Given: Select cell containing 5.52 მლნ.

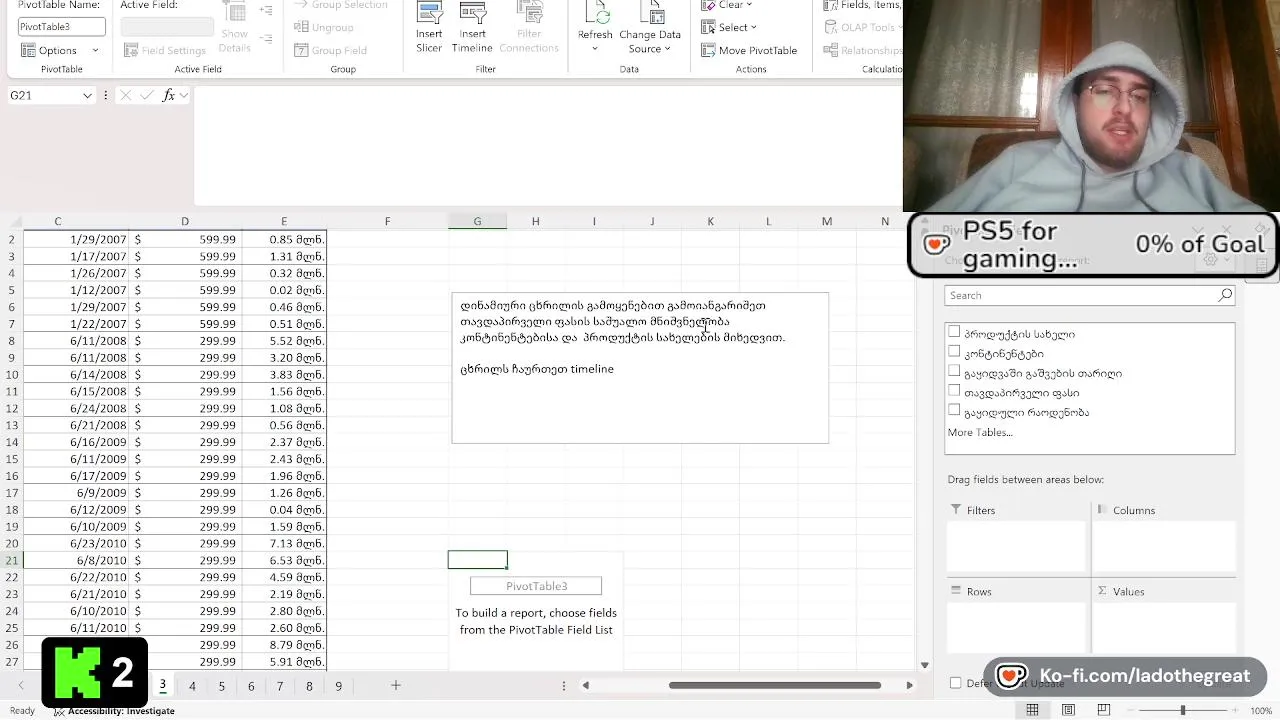Looking at the screenshot, I should point(284,340).
